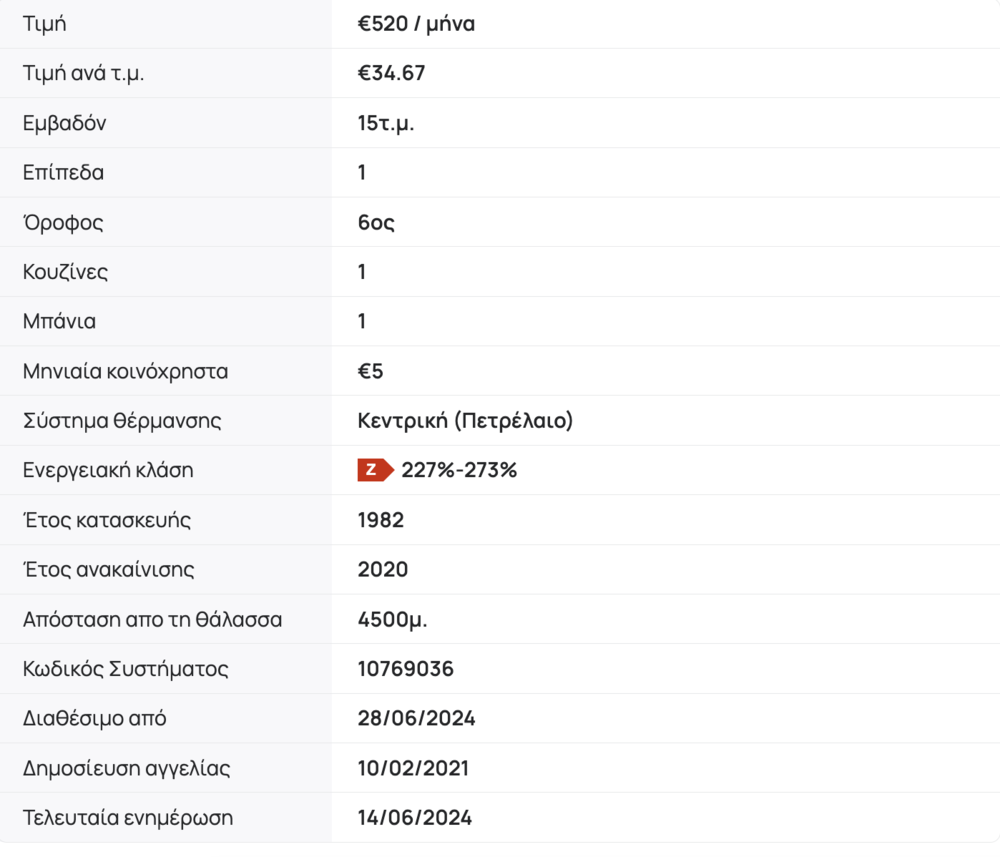This screenshot has height=857, width=1000.
Task: Select the €34.67 price per square meter
Action: pos(391,74)
